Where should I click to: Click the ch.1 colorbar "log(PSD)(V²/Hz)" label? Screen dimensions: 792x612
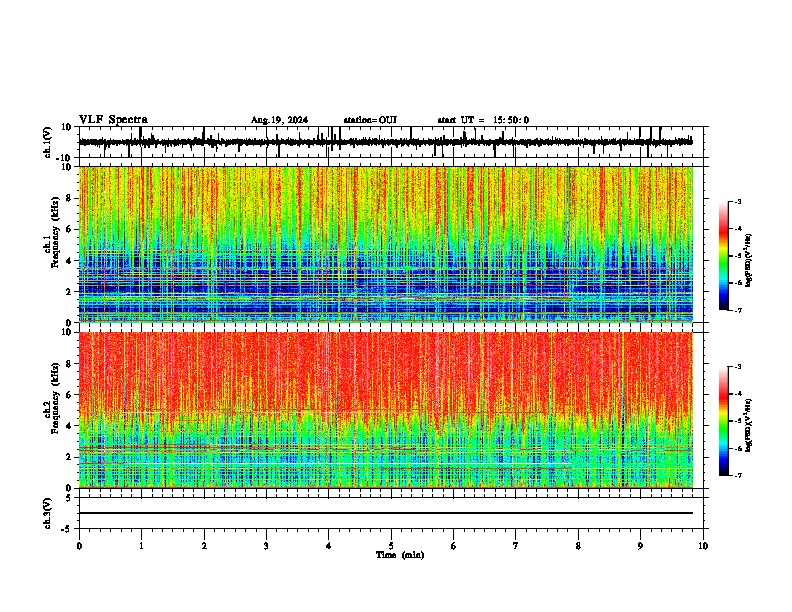pos(749,260)
